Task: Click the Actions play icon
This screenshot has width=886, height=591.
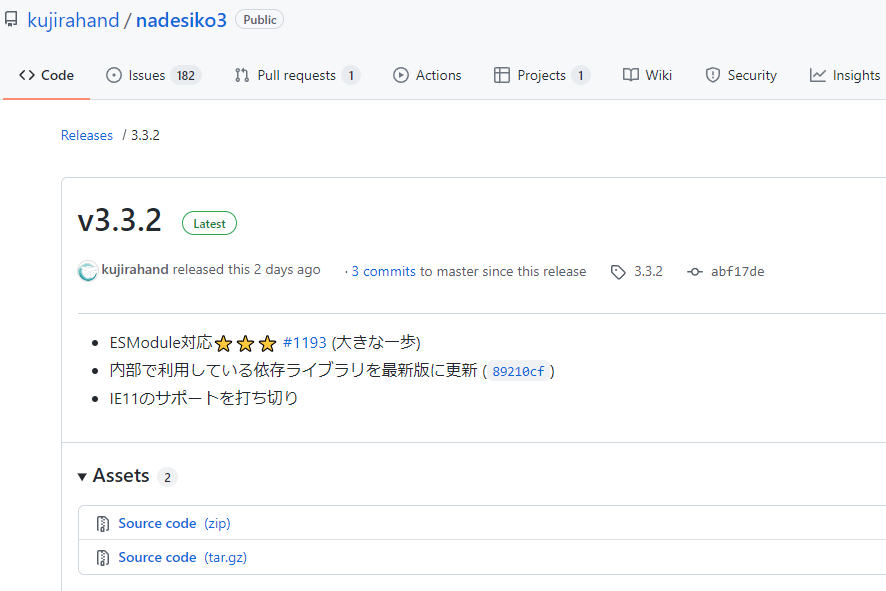Action: click(x=401, y=74)
